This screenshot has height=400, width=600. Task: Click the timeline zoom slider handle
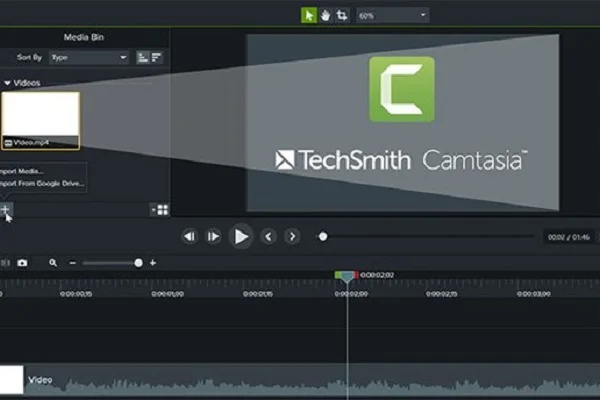tap(139, 263)
